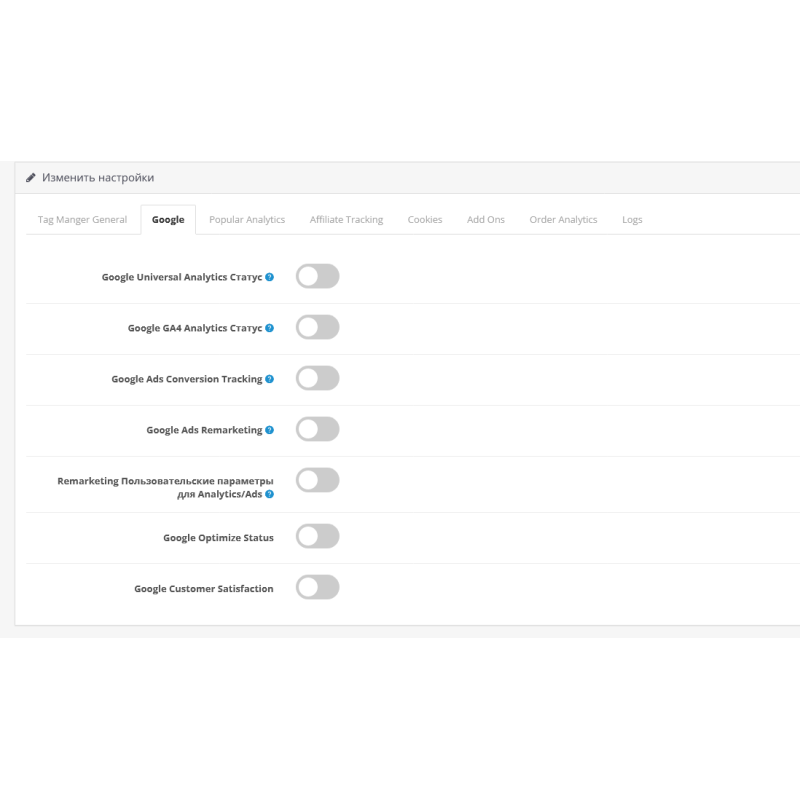Enable the Google Ads Remarketing switch
The height and width of the screenshot is (800, 800).
click(318, 429)
